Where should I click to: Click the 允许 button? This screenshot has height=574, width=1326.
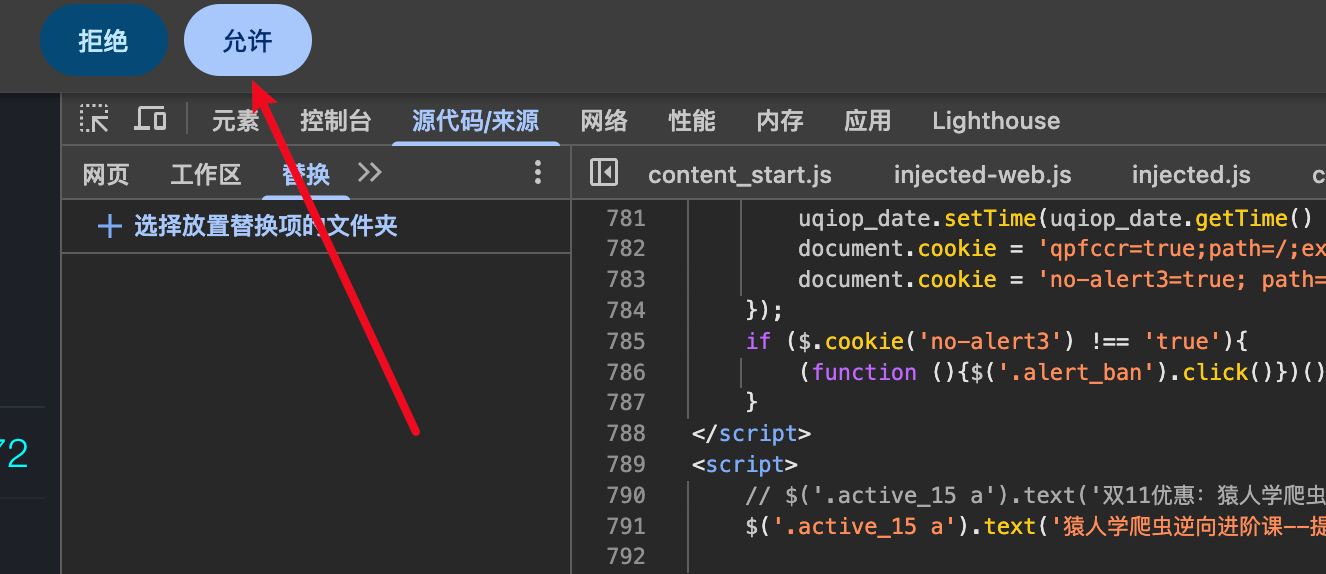(248, 40)
